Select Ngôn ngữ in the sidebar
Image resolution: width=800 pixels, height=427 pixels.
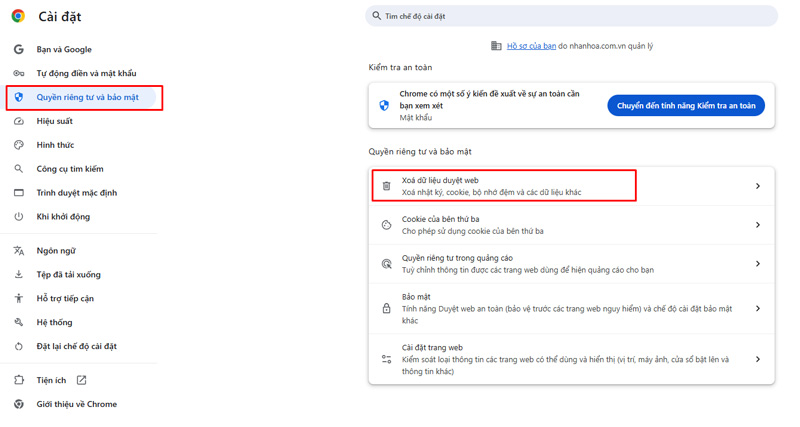tap(56, 251)
